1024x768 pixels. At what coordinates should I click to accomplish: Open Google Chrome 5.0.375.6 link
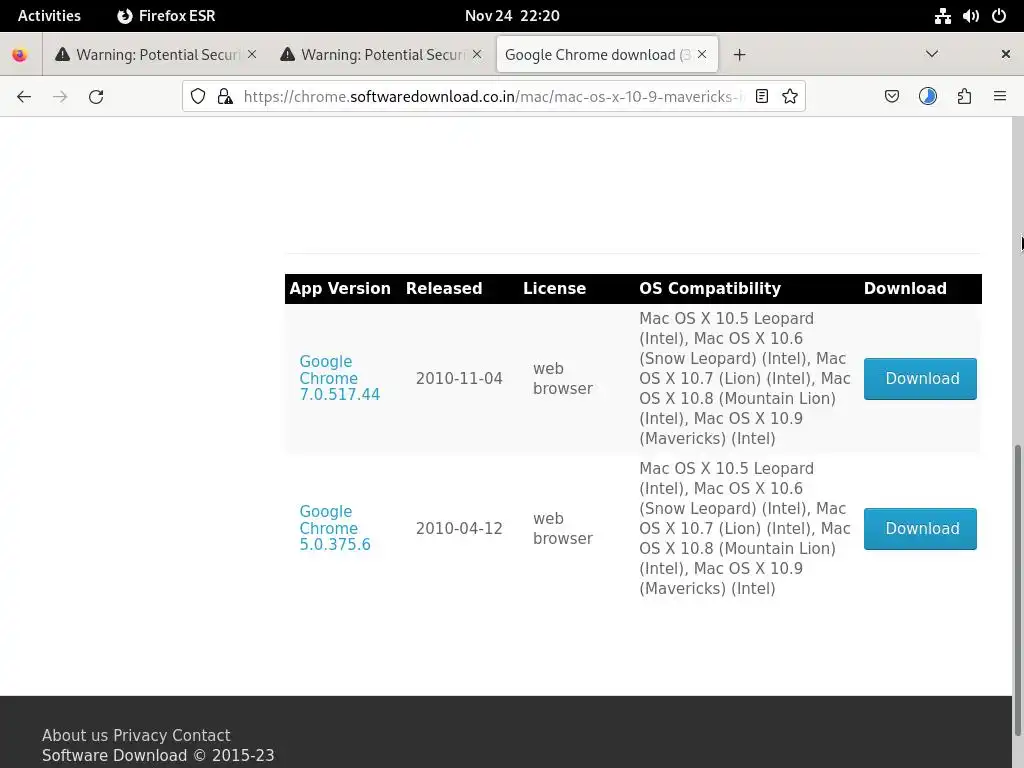334,528
